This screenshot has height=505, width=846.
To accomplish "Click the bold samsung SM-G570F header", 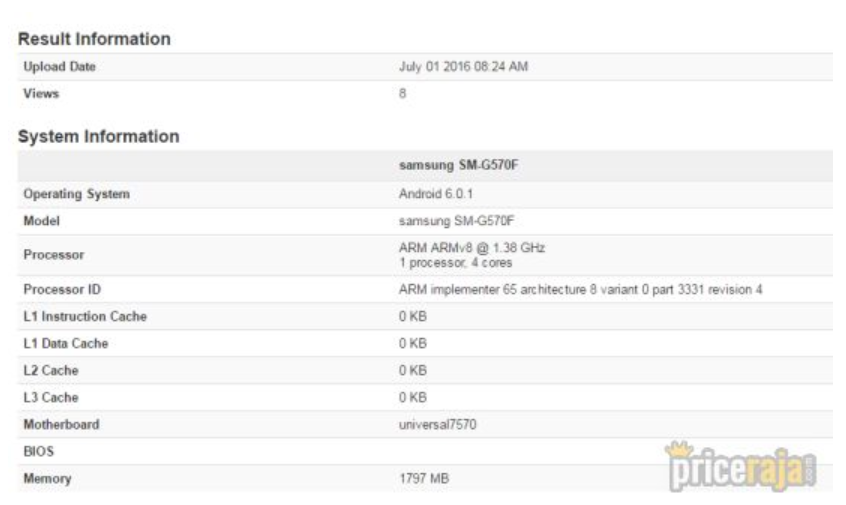I will click(459, 165).
